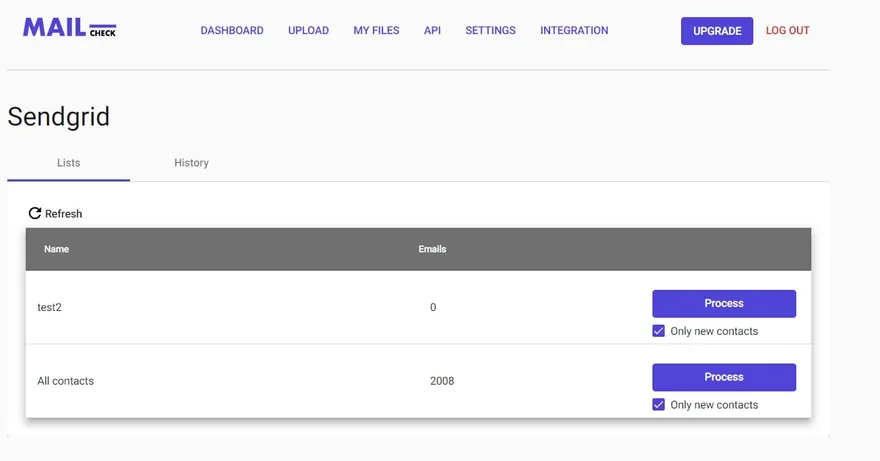Switch to the History tab

click(x=191, y=163)
